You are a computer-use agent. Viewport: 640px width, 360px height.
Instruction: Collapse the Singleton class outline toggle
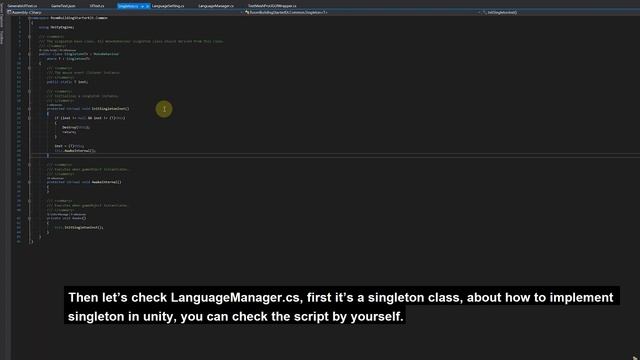(x=29, y=54)
